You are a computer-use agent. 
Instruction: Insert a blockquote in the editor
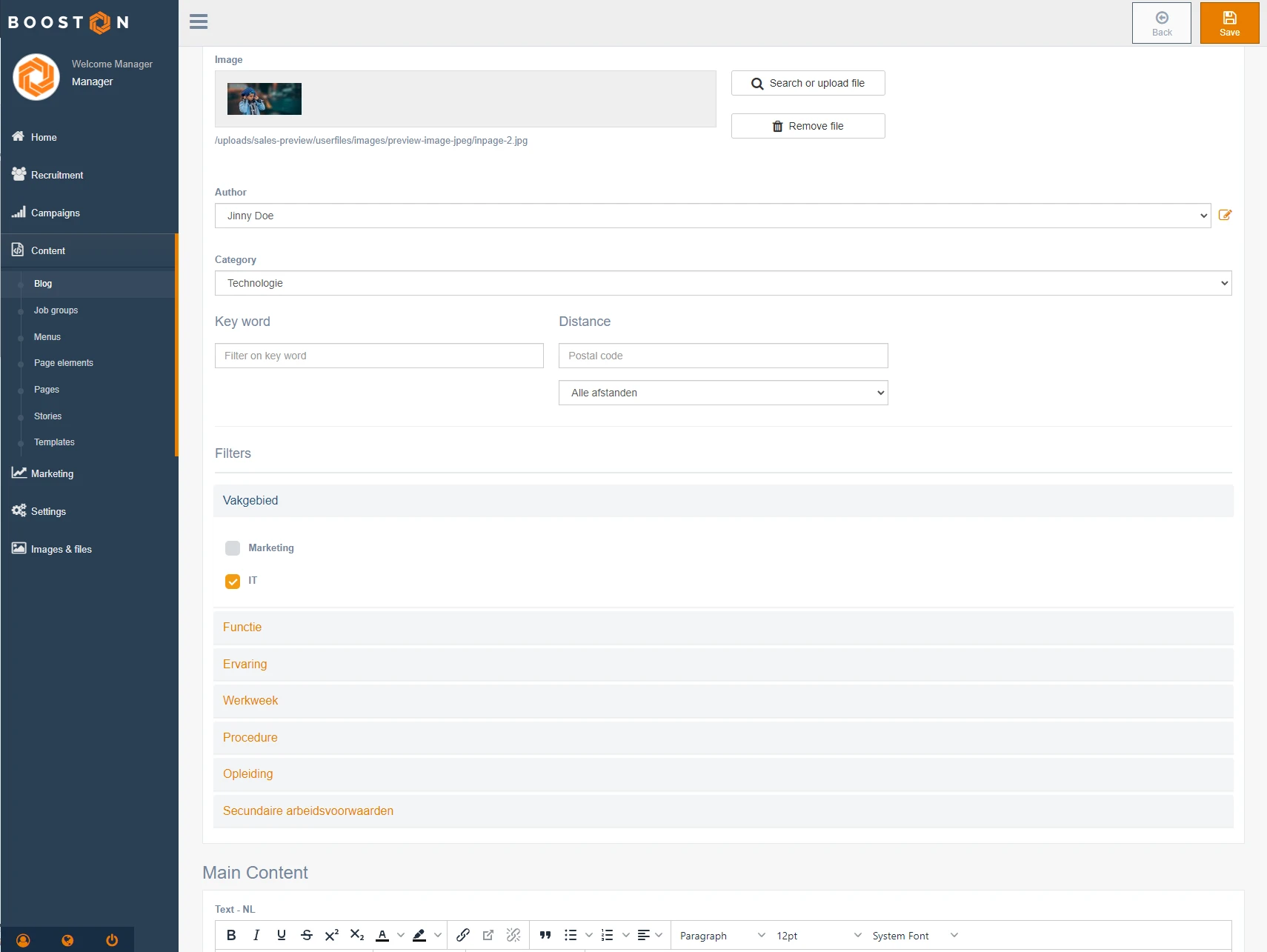point(545,935)
